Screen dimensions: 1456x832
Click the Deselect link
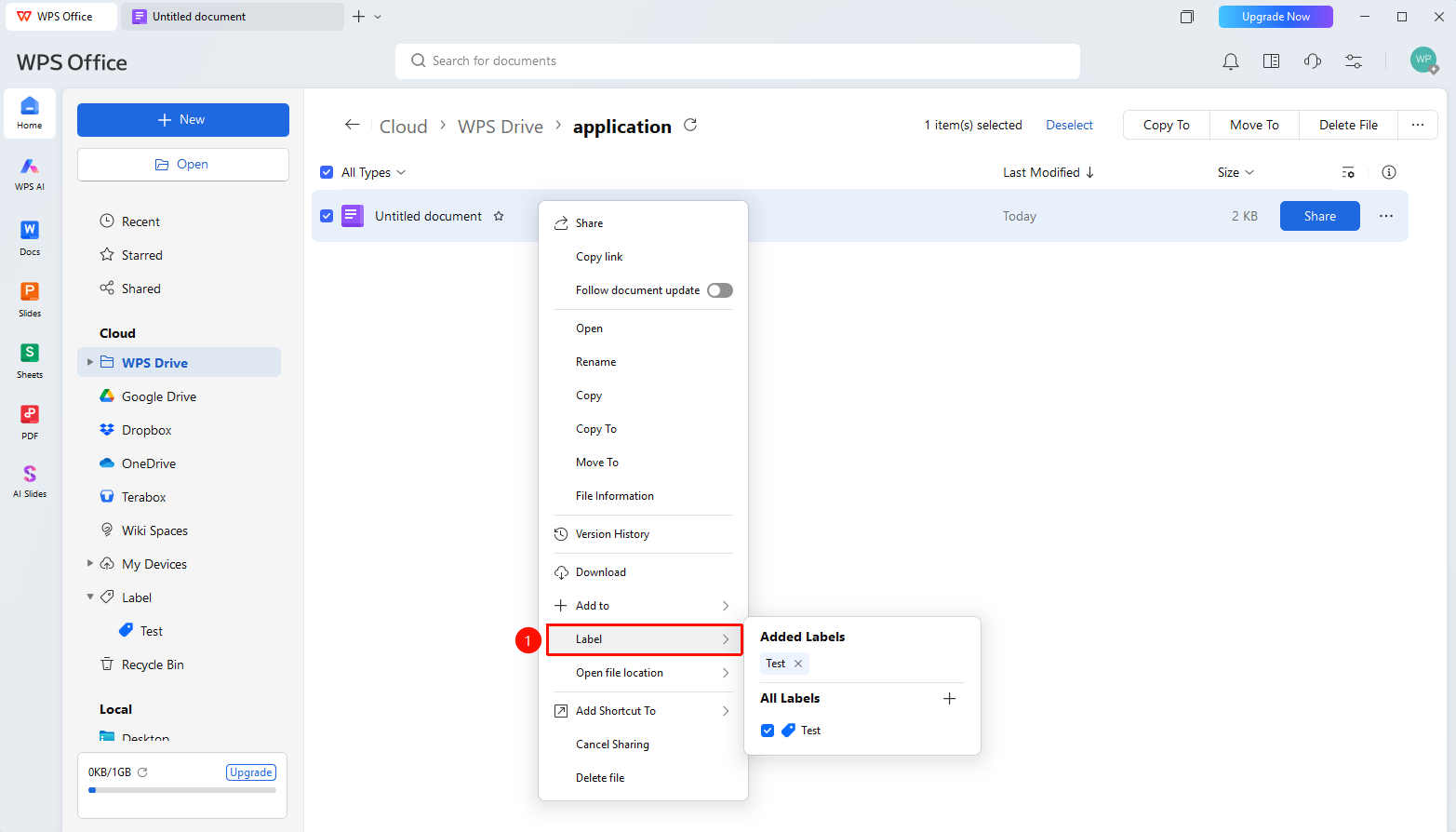click(1069, 125)
